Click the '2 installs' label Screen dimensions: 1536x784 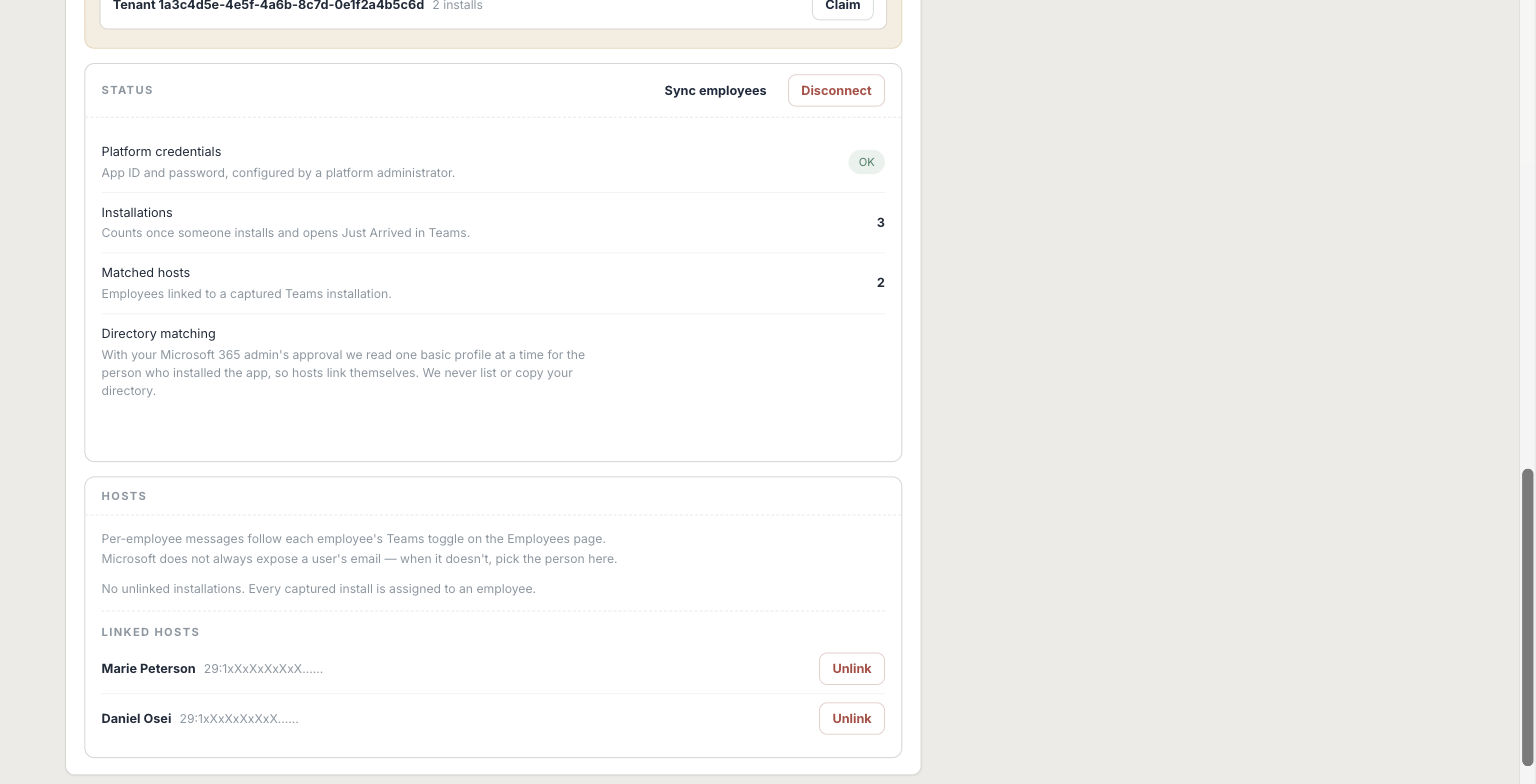point(457,6)
